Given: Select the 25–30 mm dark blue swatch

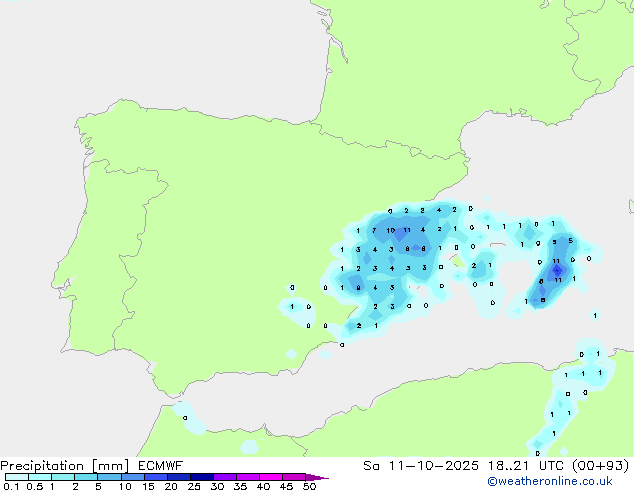Looking at the screenshot, I should [x=202, y=477].
